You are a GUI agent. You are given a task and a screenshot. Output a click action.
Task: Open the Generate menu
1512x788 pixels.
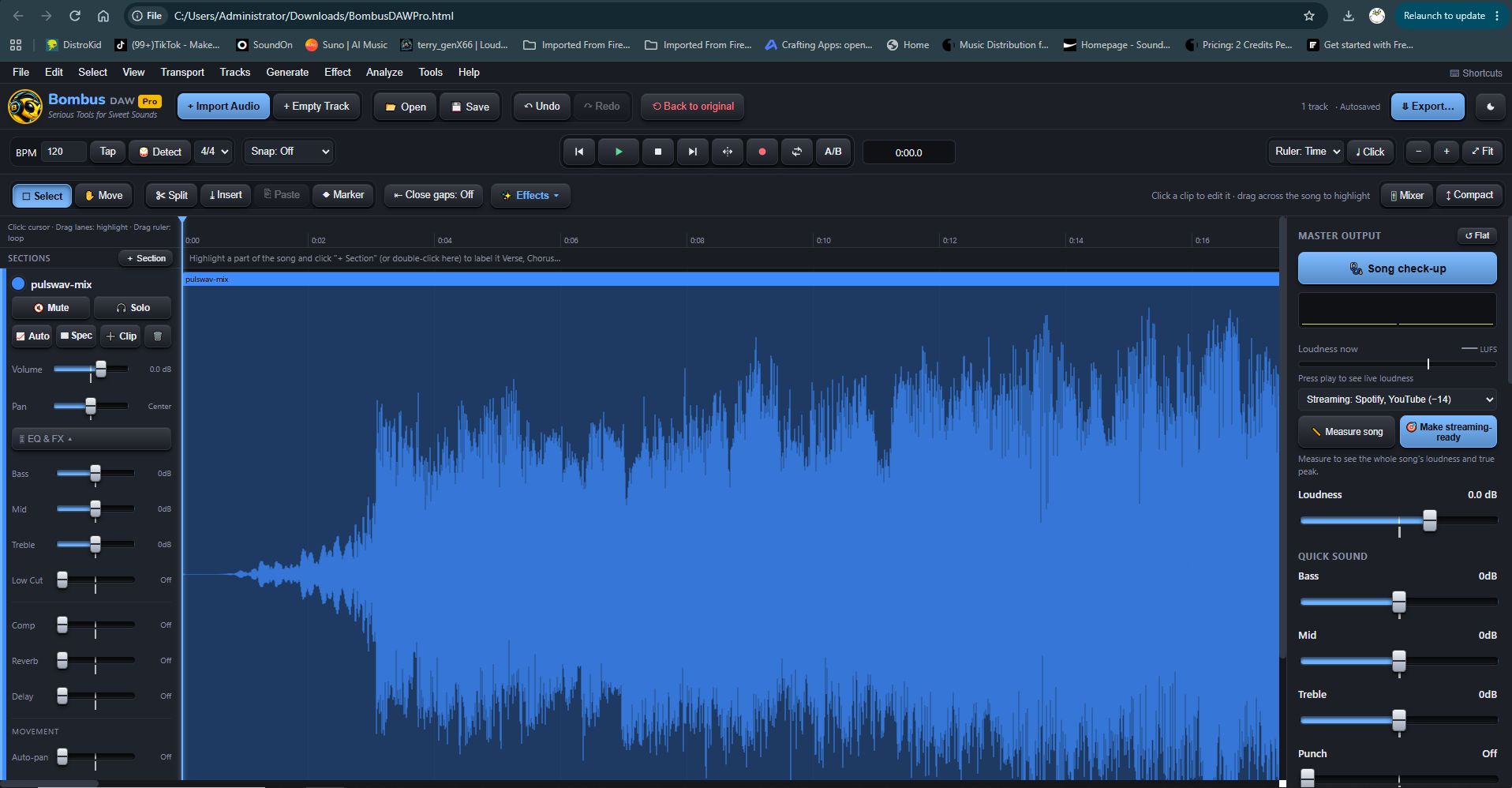287,72
